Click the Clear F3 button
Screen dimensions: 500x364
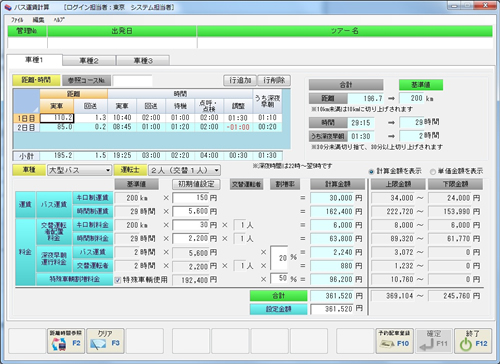click(105, 341)
